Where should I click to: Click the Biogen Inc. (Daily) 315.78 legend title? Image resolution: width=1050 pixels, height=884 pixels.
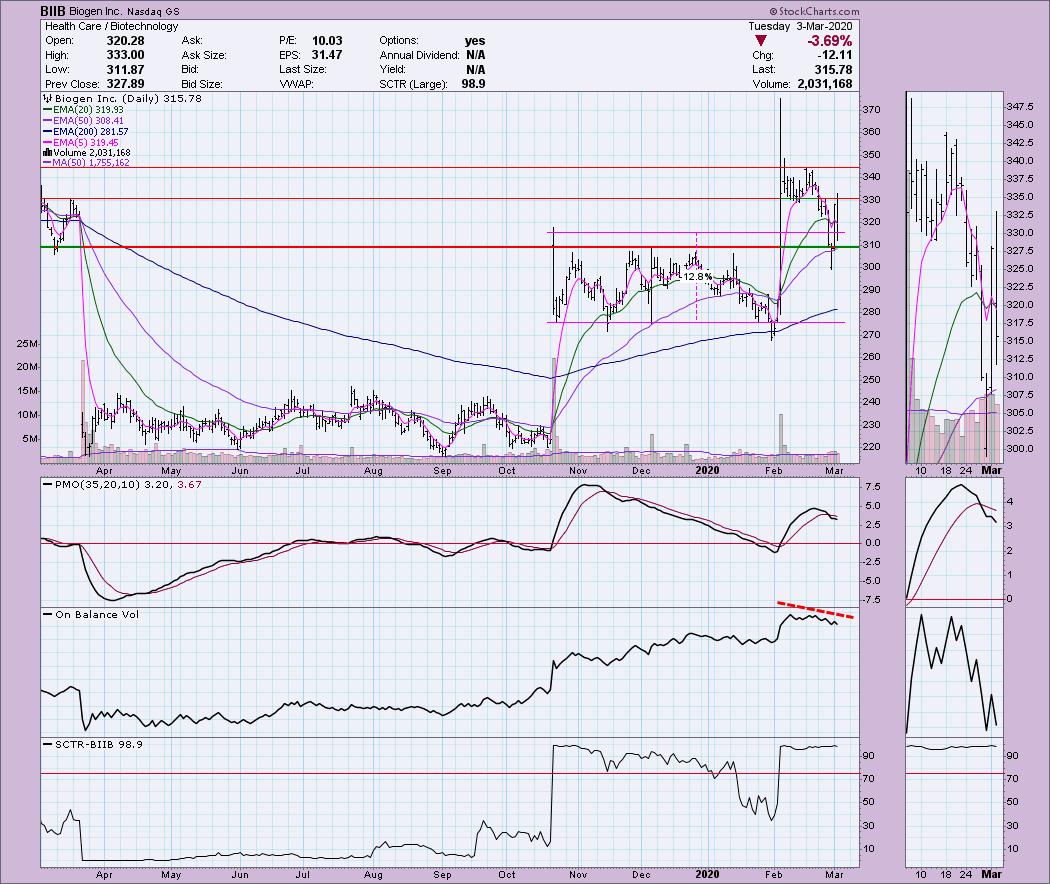tap(128, 98)
